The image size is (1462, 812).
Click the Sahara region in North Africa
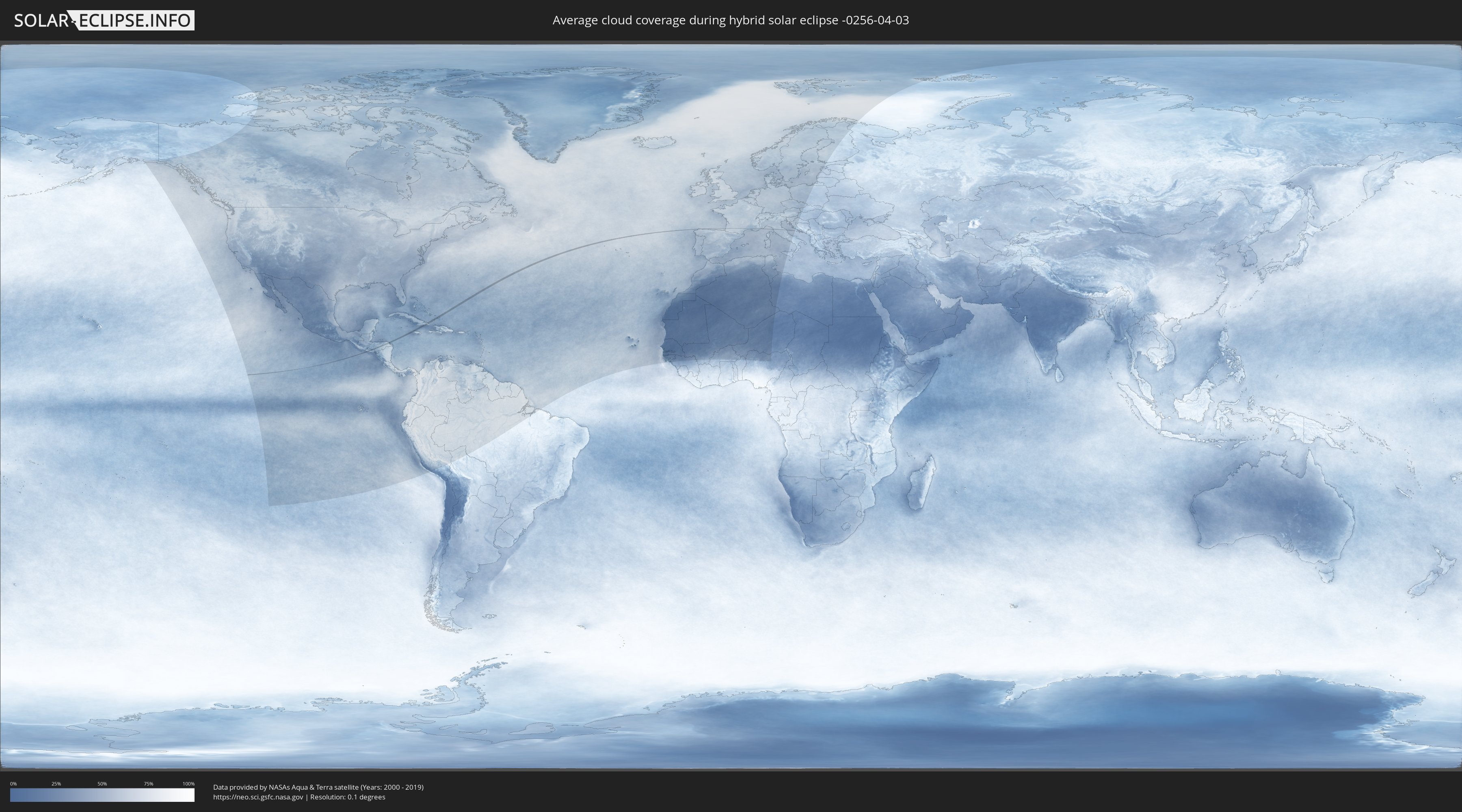click(x=755, y=307)
